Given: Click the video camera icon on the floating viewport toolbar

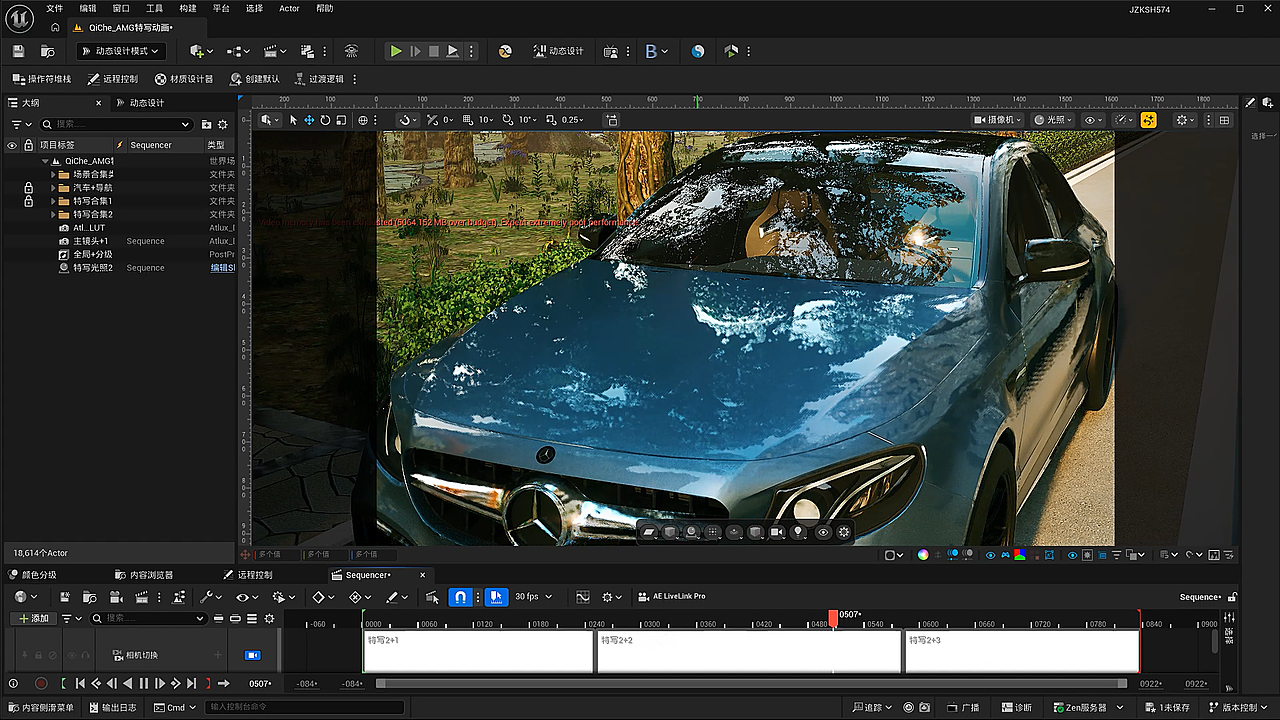Looking at the screenshot, I should click(776, 532).
